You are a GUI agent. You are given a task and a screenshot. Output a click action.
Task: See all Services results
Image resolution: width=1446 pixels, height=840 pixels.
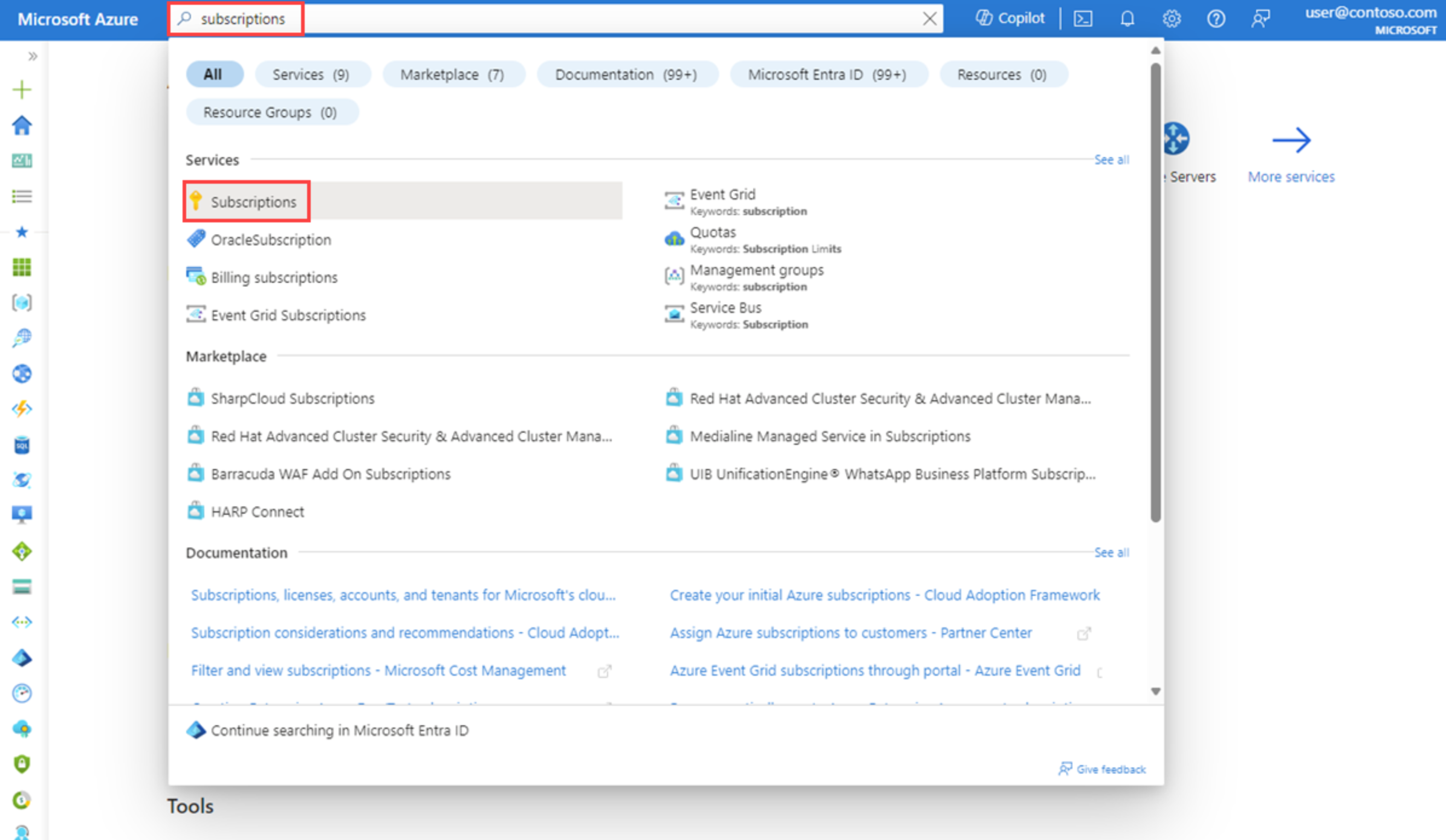click(1111, 160)
